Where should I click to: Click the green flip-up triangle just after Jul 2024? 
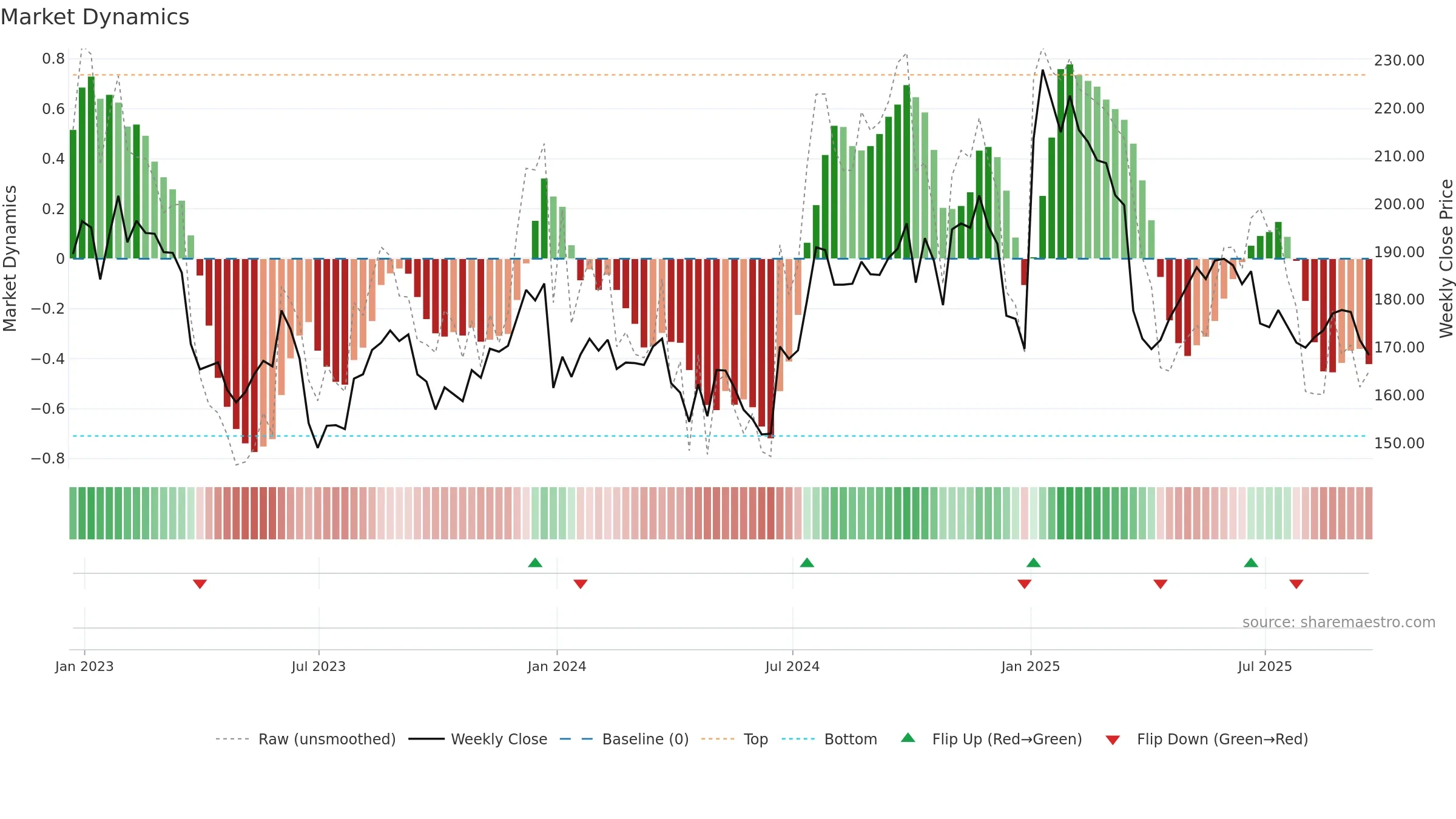(807, 562)
